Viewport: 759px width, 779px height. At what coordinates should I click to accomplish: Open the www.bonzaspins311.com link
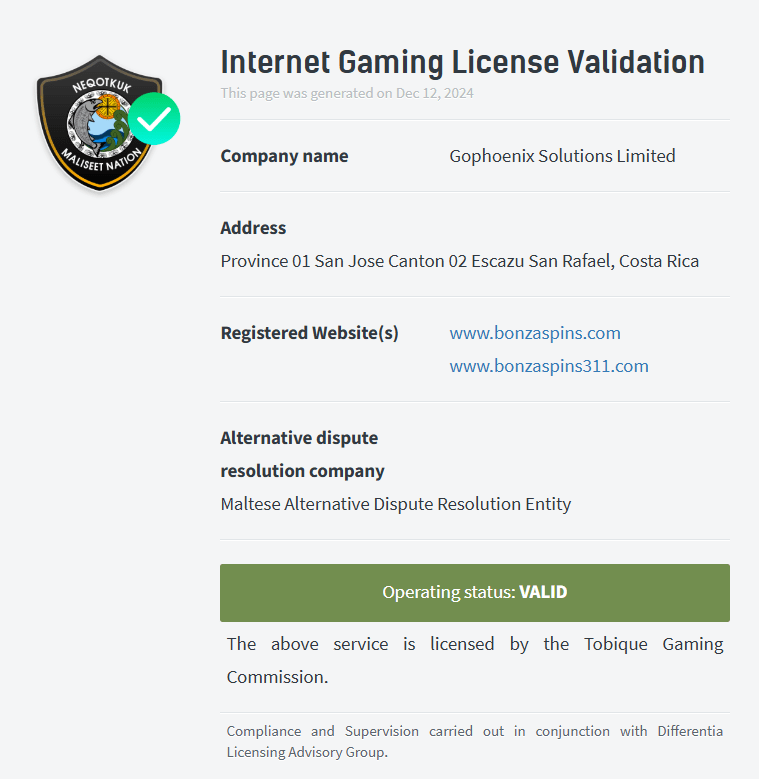[549, 366]
